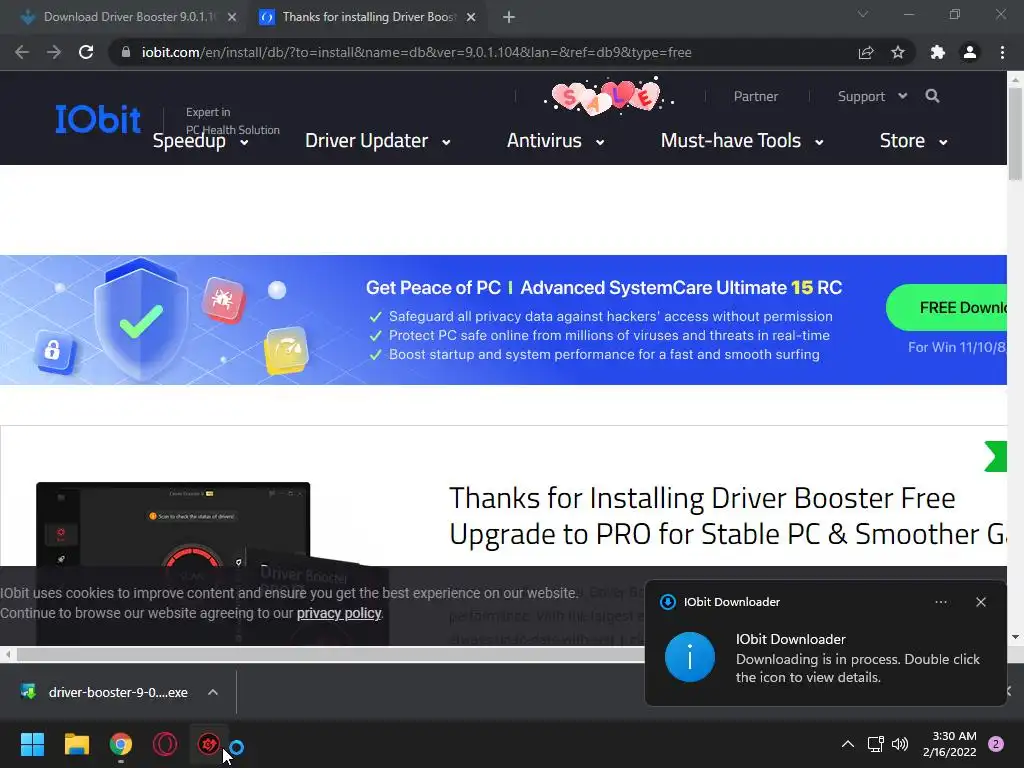Expand the Support dropdown
Screen dimensions: 1024x768
(872, 97)
